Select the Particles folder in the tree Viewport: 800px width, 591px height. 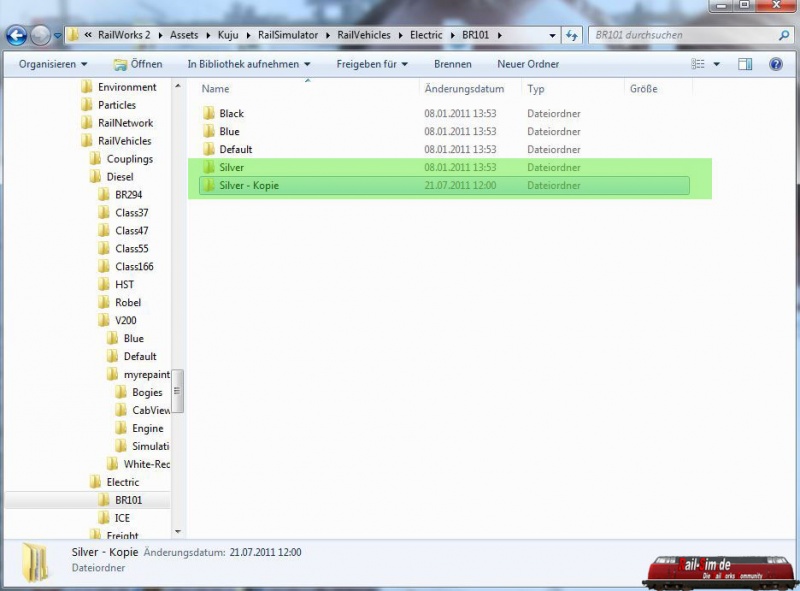(109, 105)
